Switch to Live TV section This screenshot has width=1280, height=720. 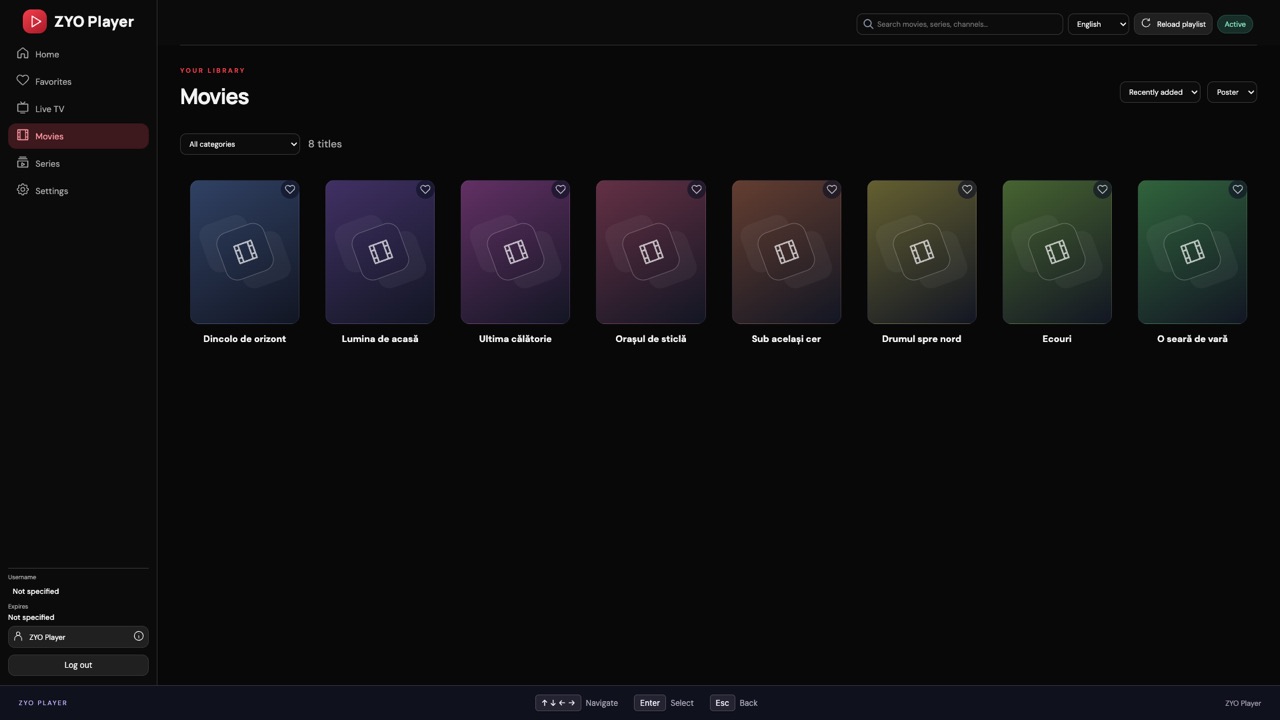(78, 108)
